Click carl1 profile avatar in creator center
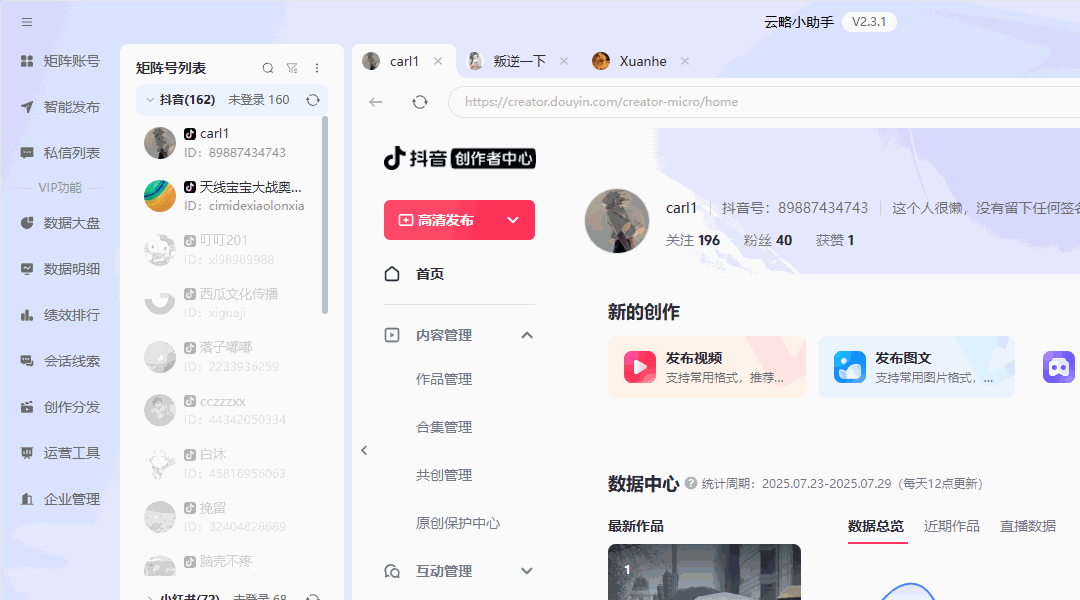Viewport: 1080px width, 600px height. [x=617, y=221]
